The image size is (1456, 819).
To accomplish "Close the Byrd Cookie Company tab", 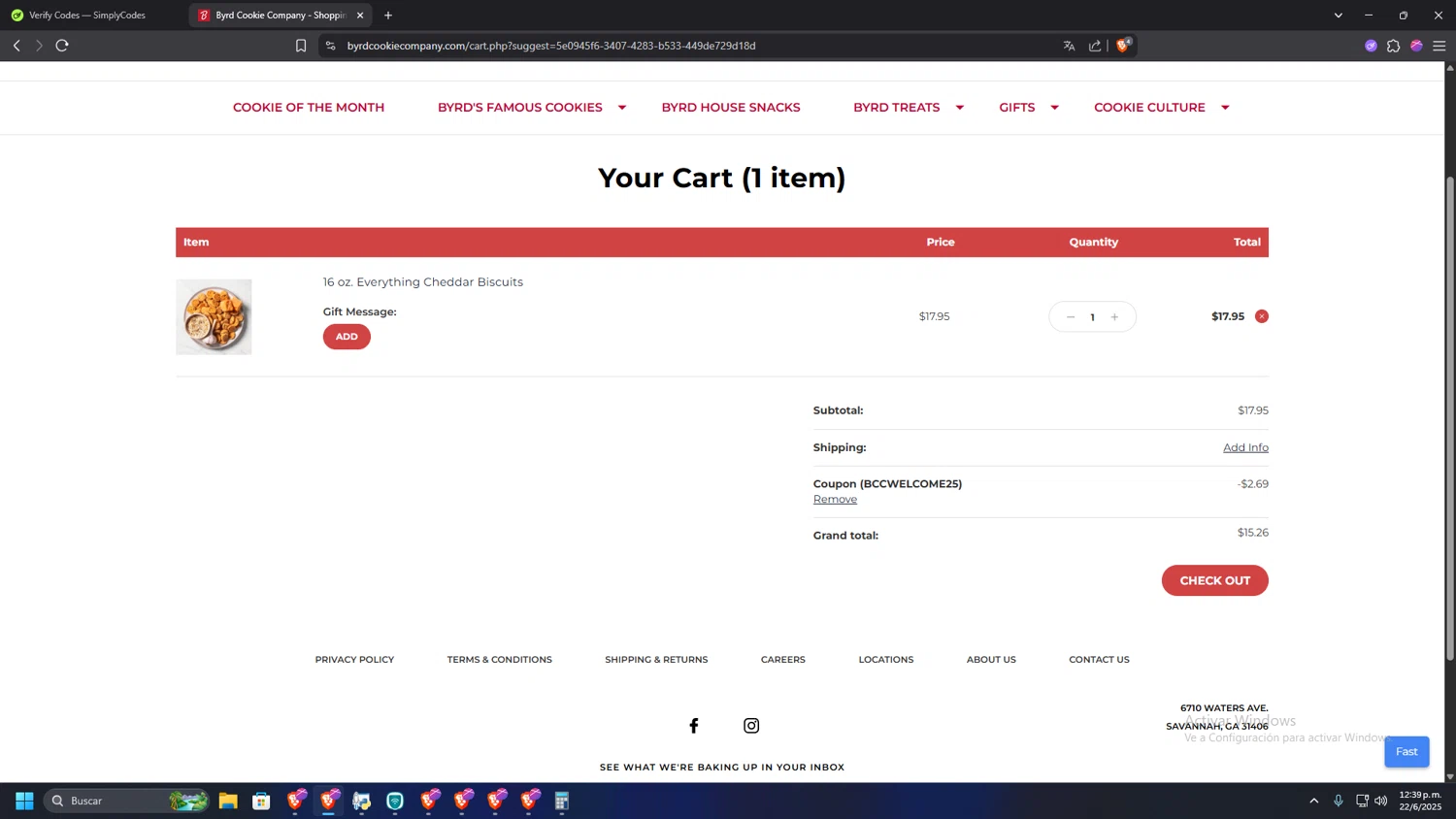I will tap(360, 16).
